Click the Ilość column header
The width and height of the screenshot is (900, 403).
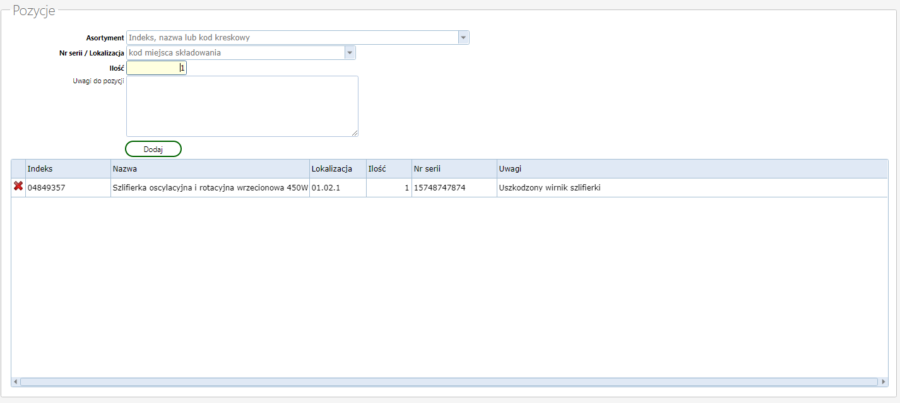click(x=389, y=169)
